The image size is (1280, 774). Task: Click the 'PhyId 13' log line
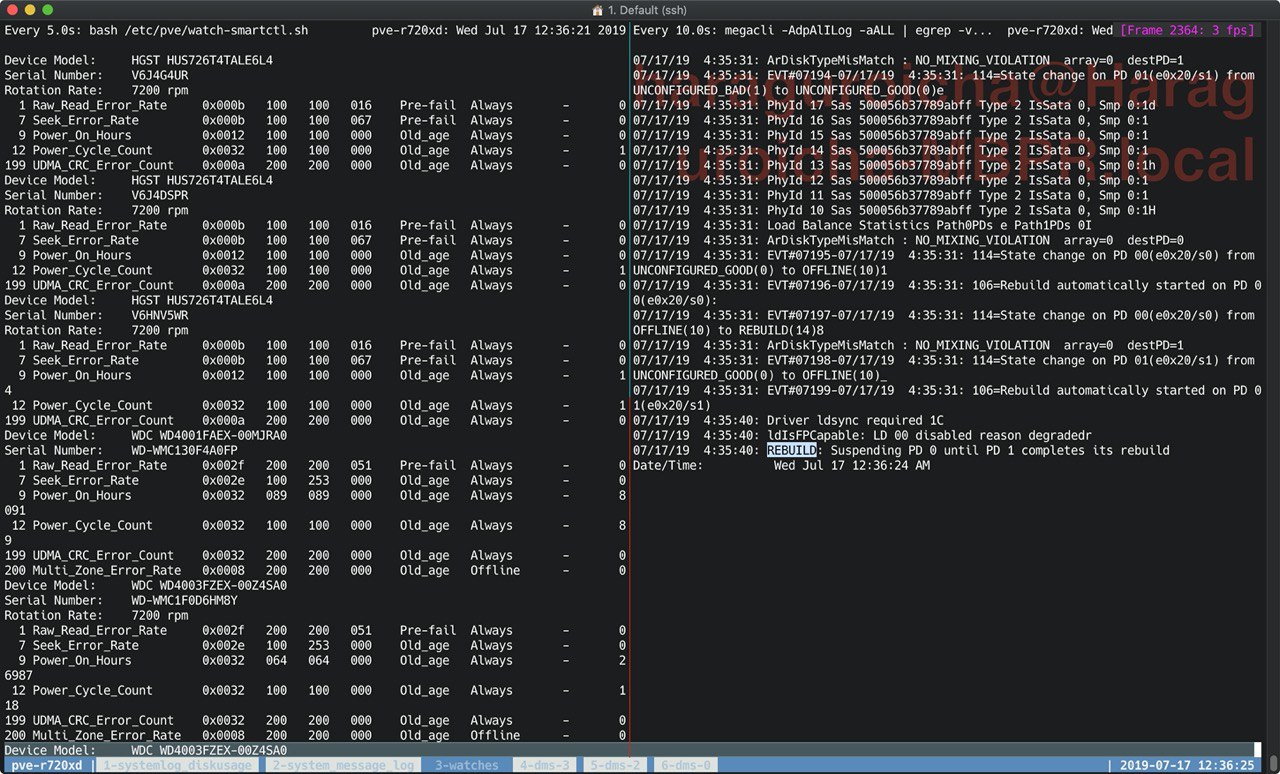coord(894,165)
